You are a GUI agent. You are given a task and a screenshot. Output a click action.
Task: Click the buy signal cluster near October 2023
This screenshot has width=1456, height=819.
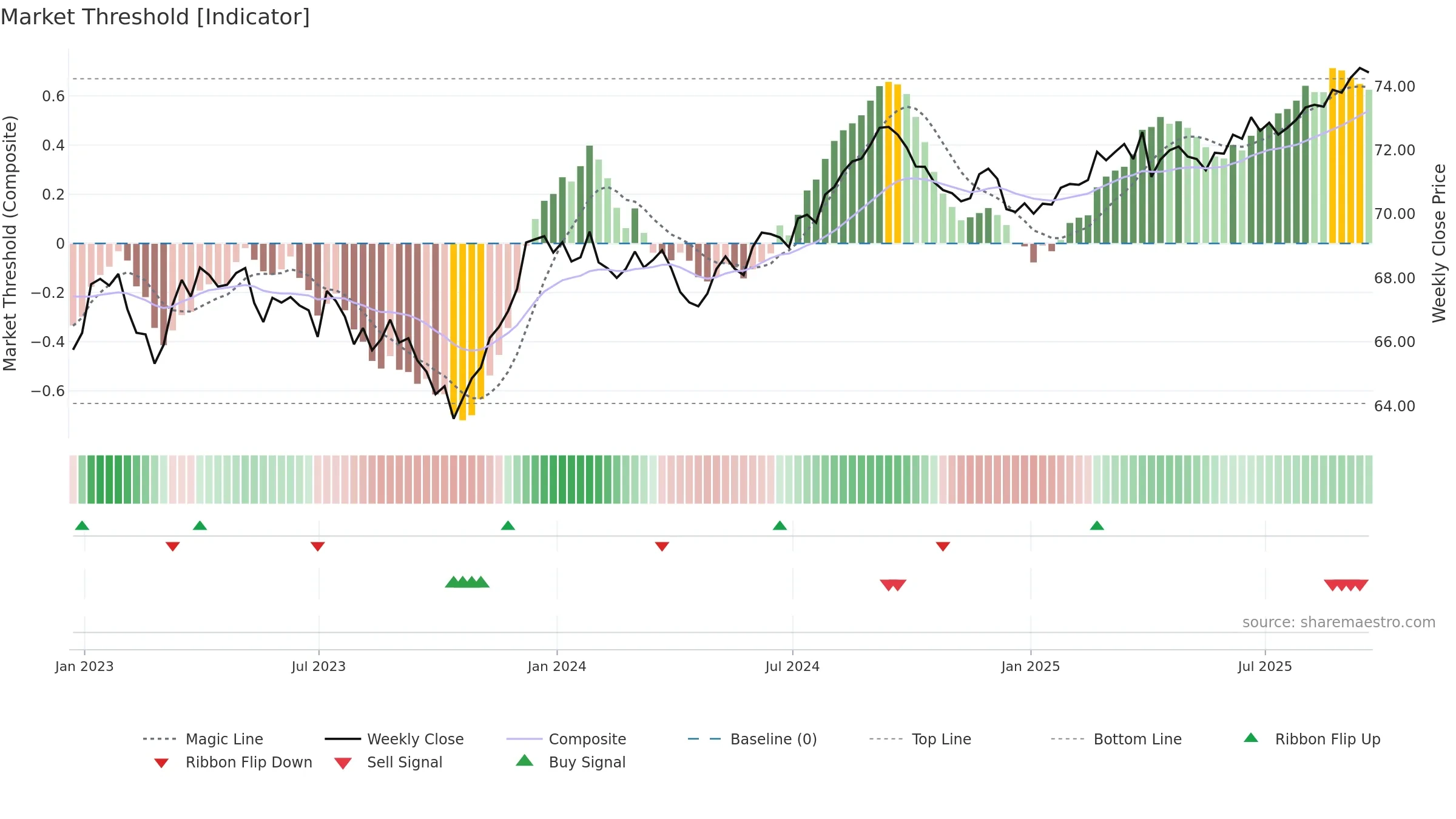467,582
